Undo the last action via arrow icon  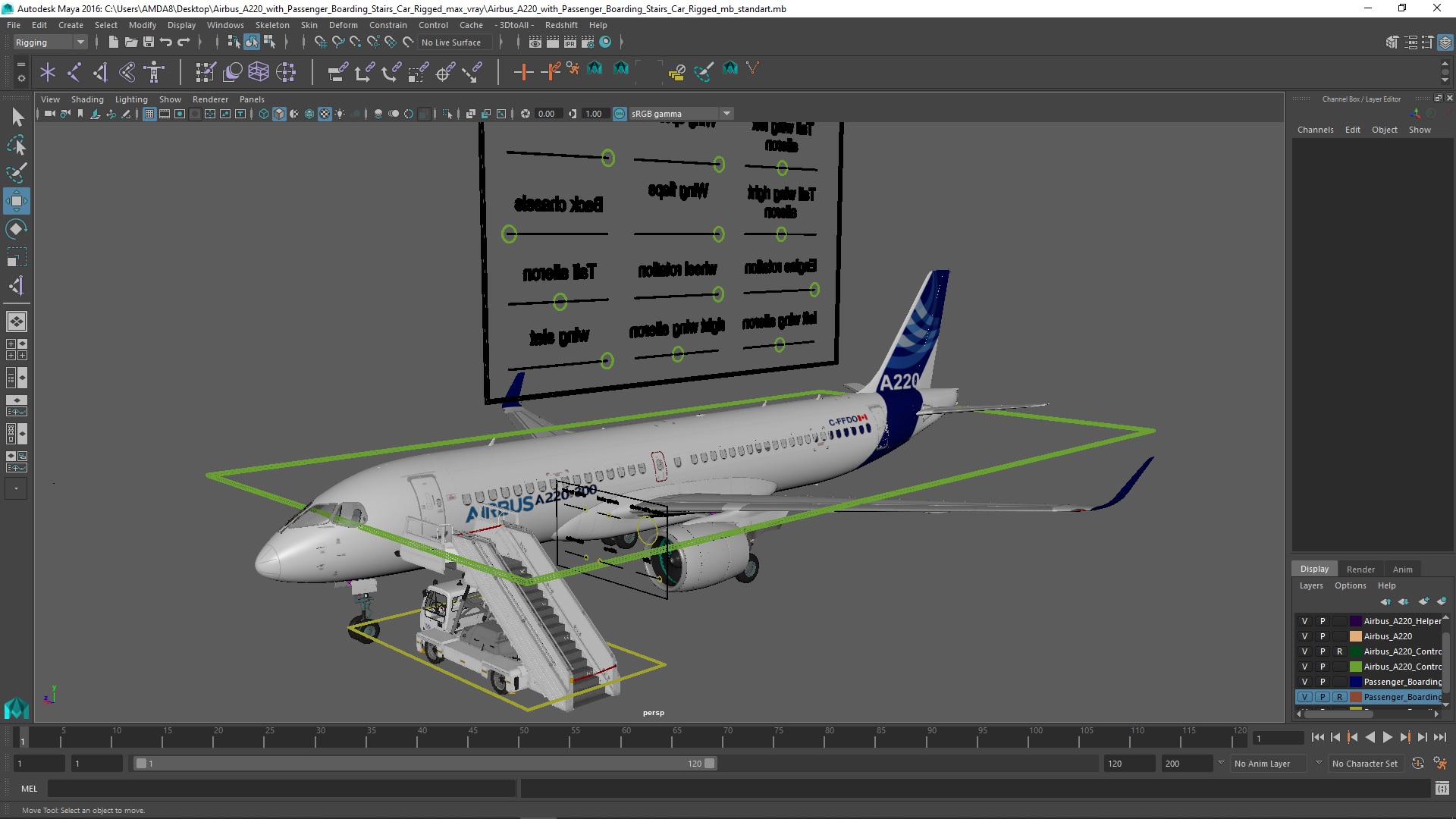point(166,42)
